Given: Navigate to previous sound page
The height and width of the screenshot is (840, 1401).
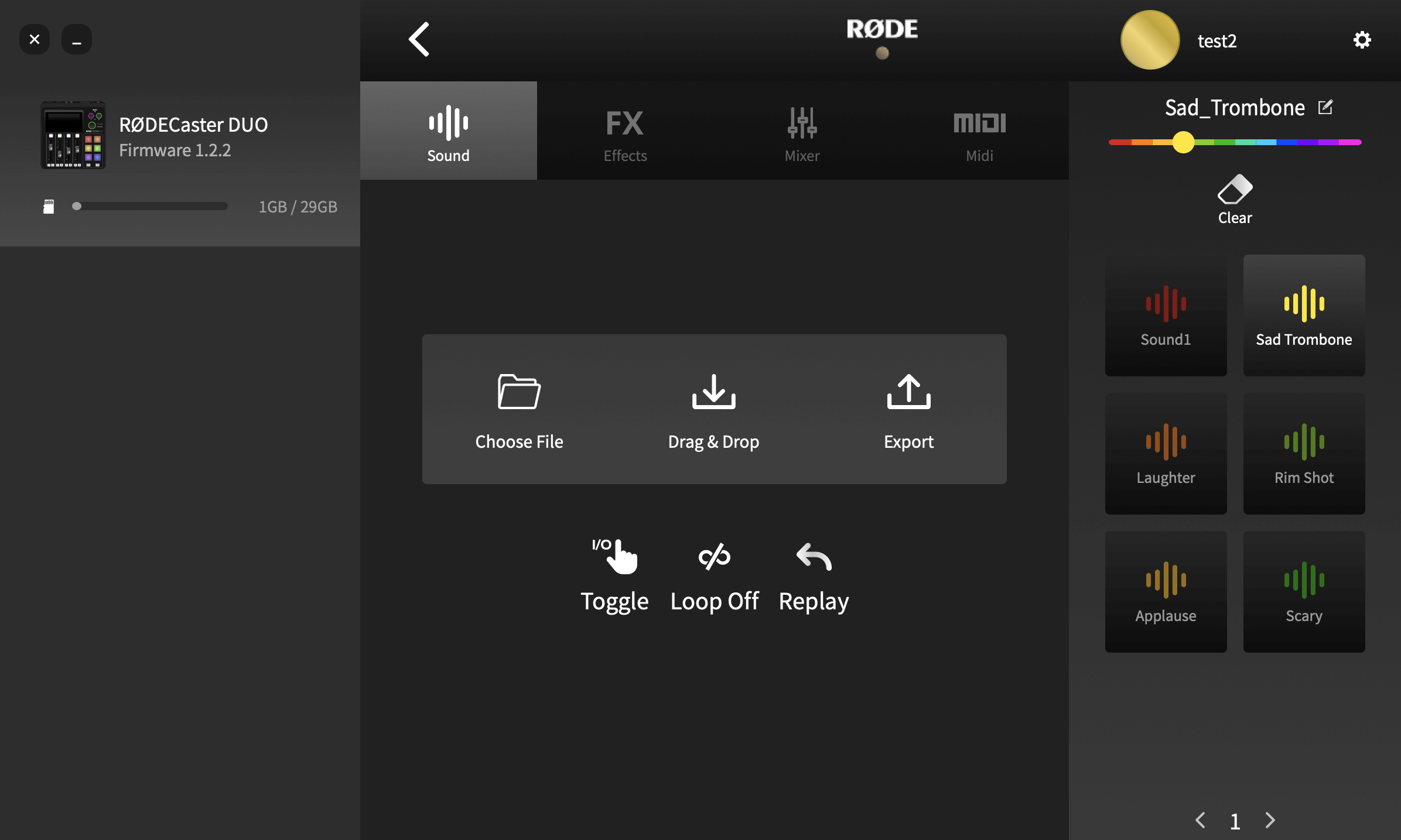Looking at the screenshot, I should click(x=1201, y=819).
